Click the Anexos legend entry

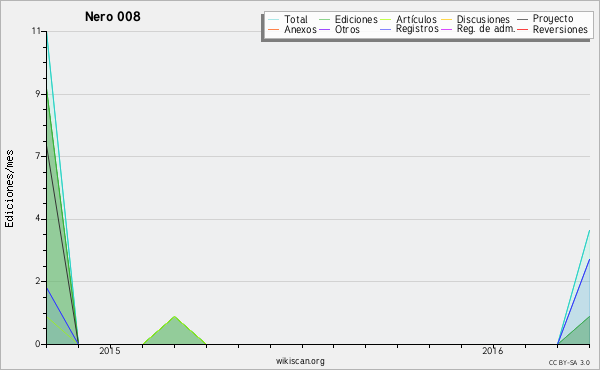(300, 29)
